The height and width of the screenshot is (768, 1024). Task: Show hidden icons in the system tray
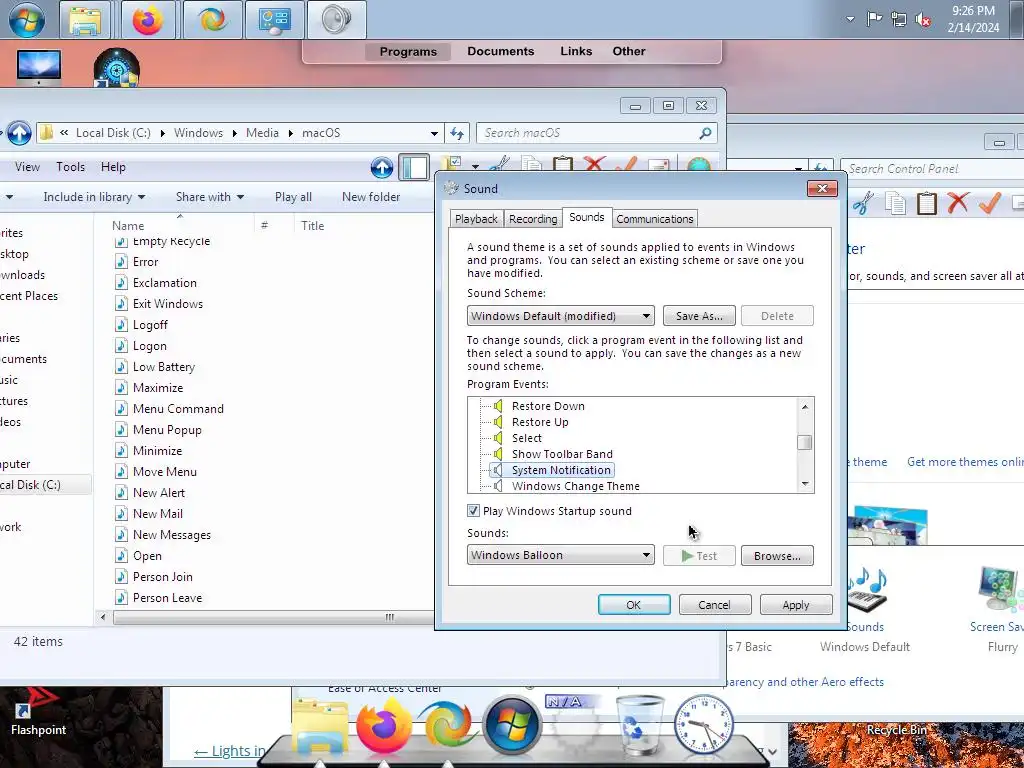850,19
